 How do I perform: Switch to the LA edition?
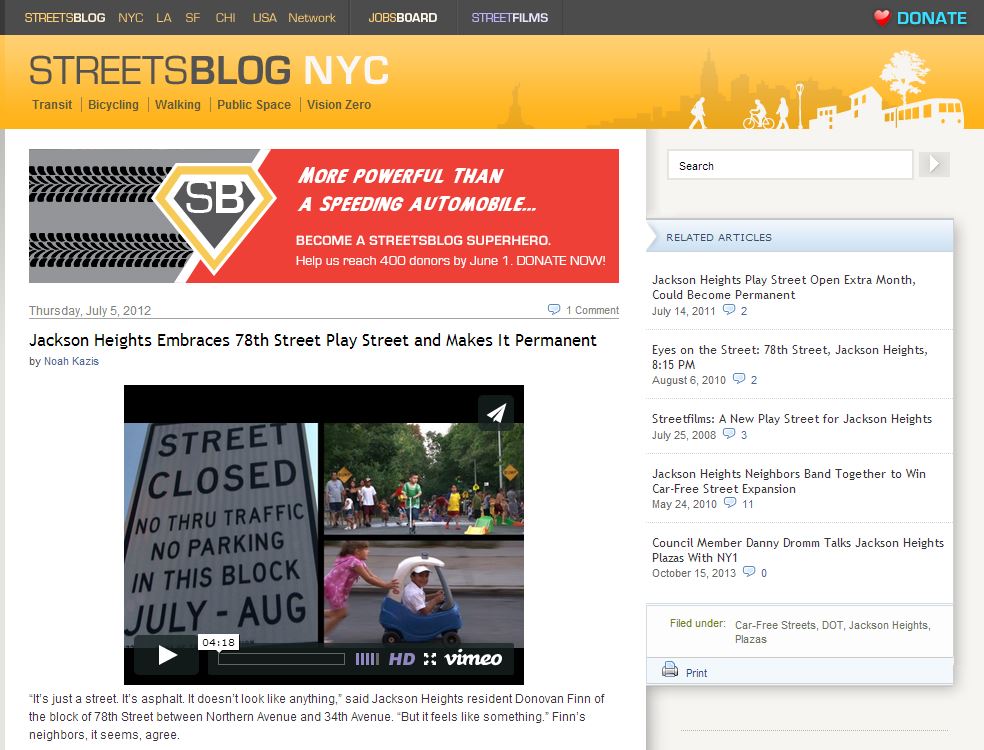click(164, 18)
